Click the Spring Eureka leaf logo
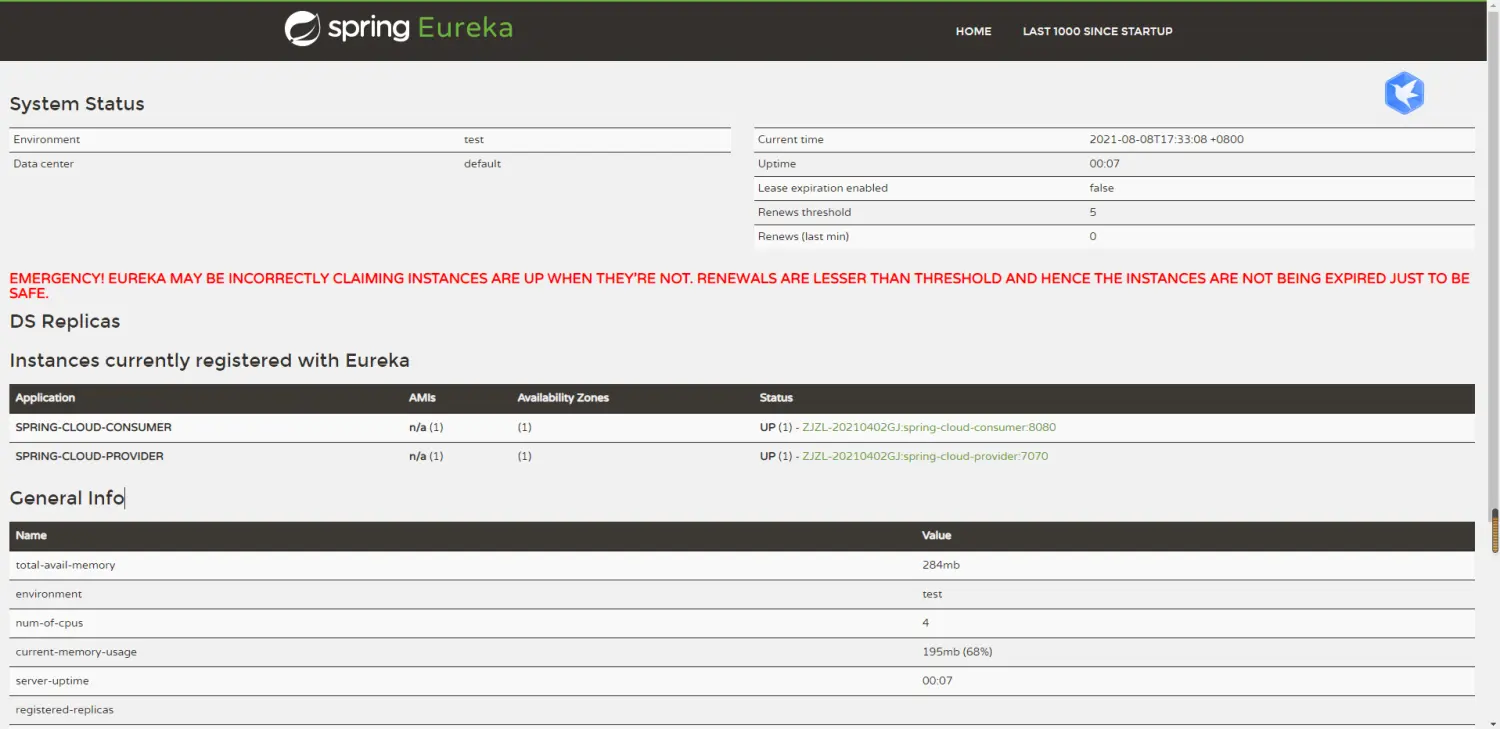Image resolution: width=1500 pixels, height=729 pixels. [x=302, y=29]
